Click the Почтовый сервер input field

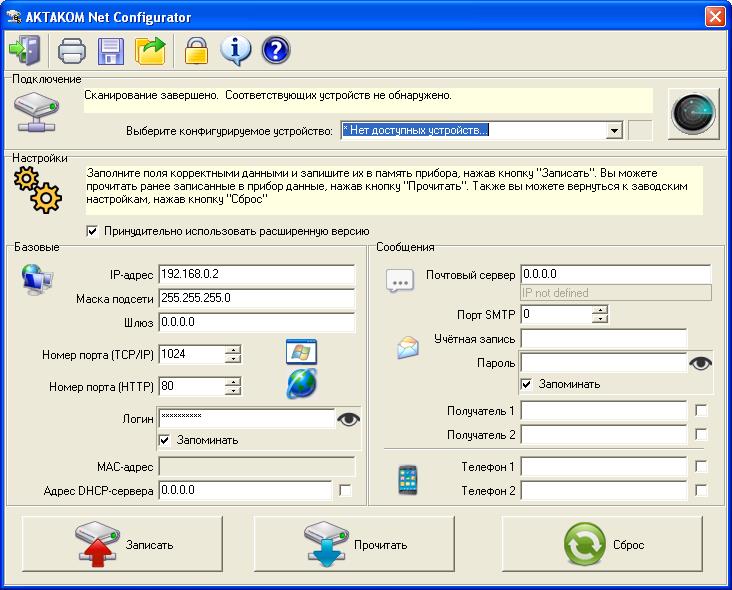(616, 274)
